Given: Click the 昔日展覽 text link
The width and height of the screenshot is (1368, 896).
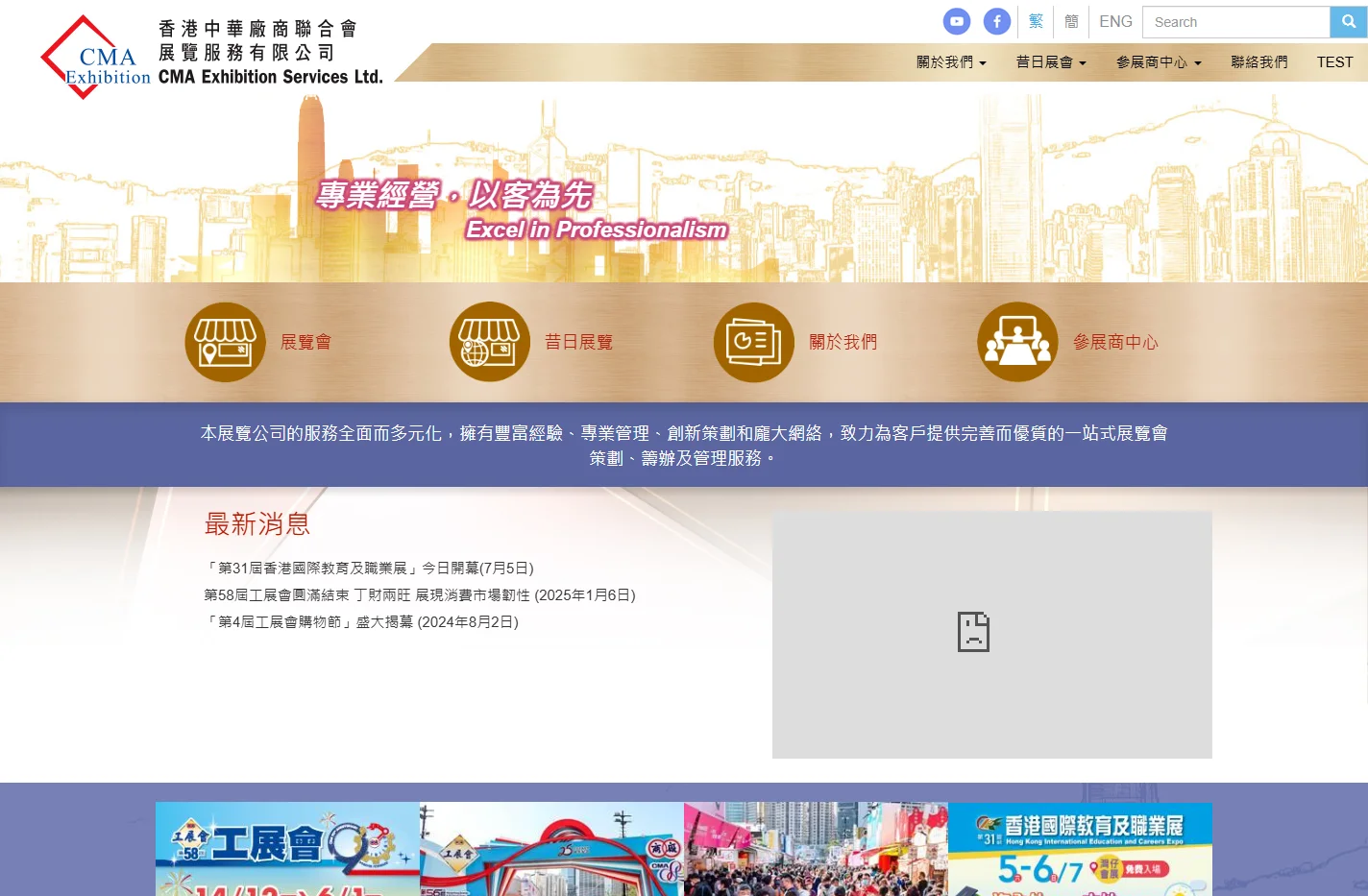Looking at the screenshot, I should [578, 342].
